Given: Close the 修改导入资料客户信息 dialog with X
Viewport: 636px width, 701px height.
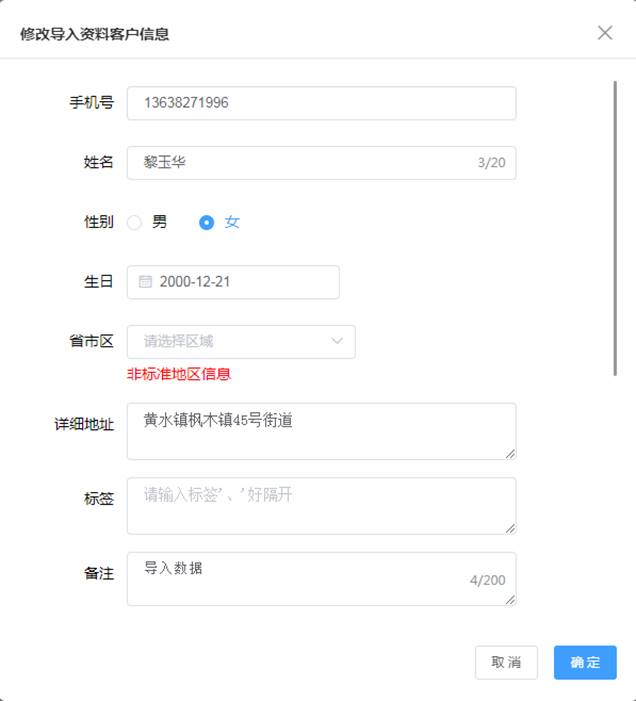Looking at the screenshot, I should [x=605, y=33].
